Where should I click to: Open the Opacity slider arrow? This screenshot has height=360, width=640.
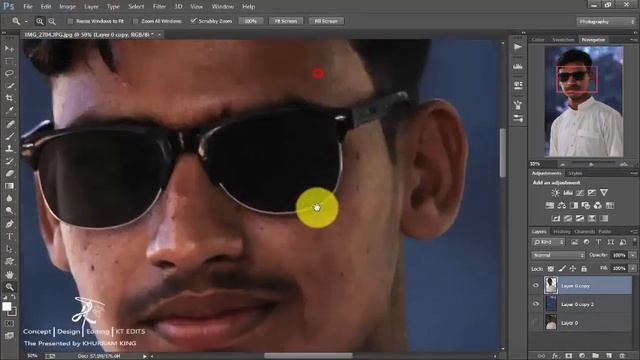tap(632, 255)
